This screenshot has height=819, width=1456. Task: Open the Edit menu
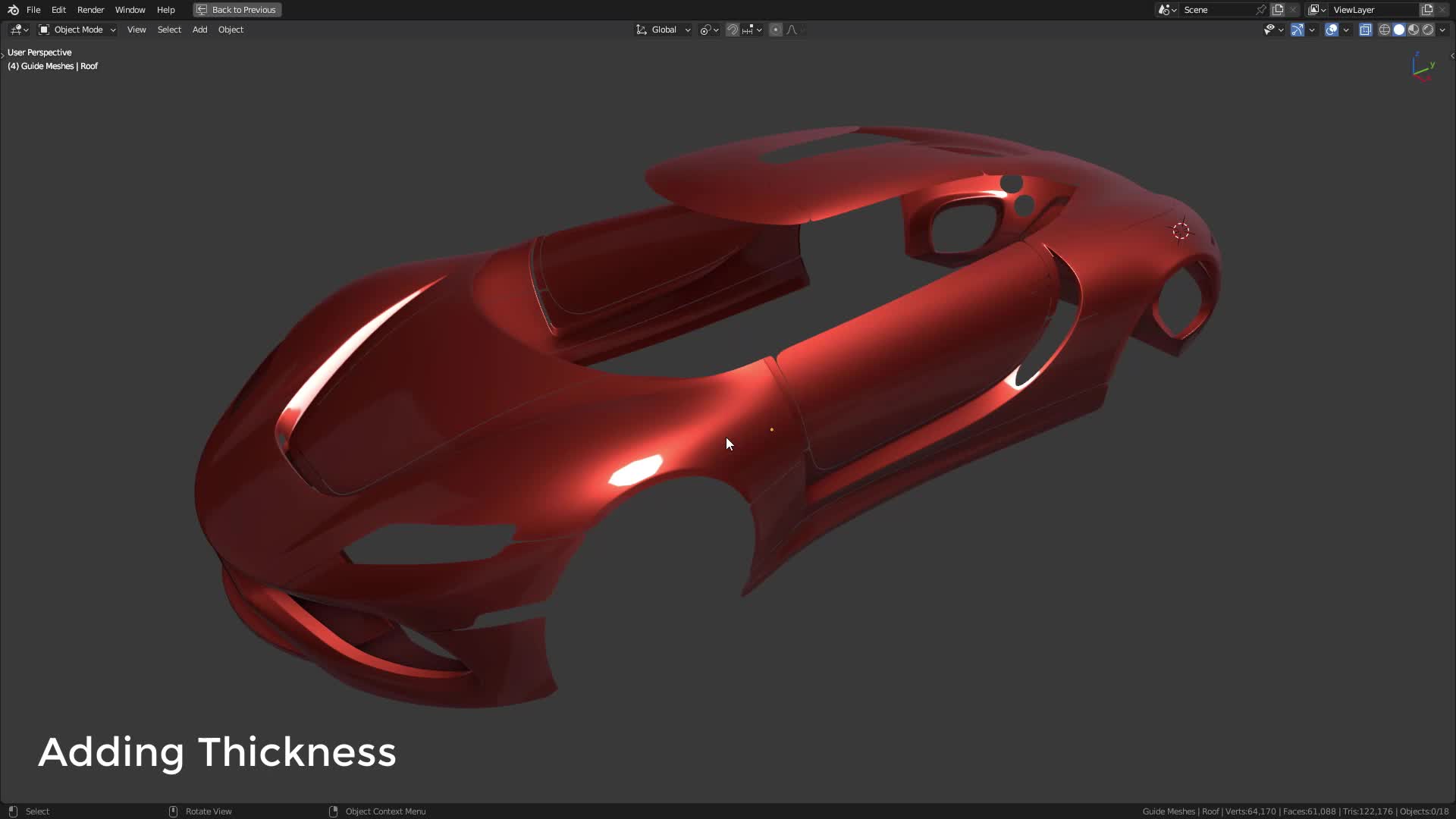[x=58, y=10]
